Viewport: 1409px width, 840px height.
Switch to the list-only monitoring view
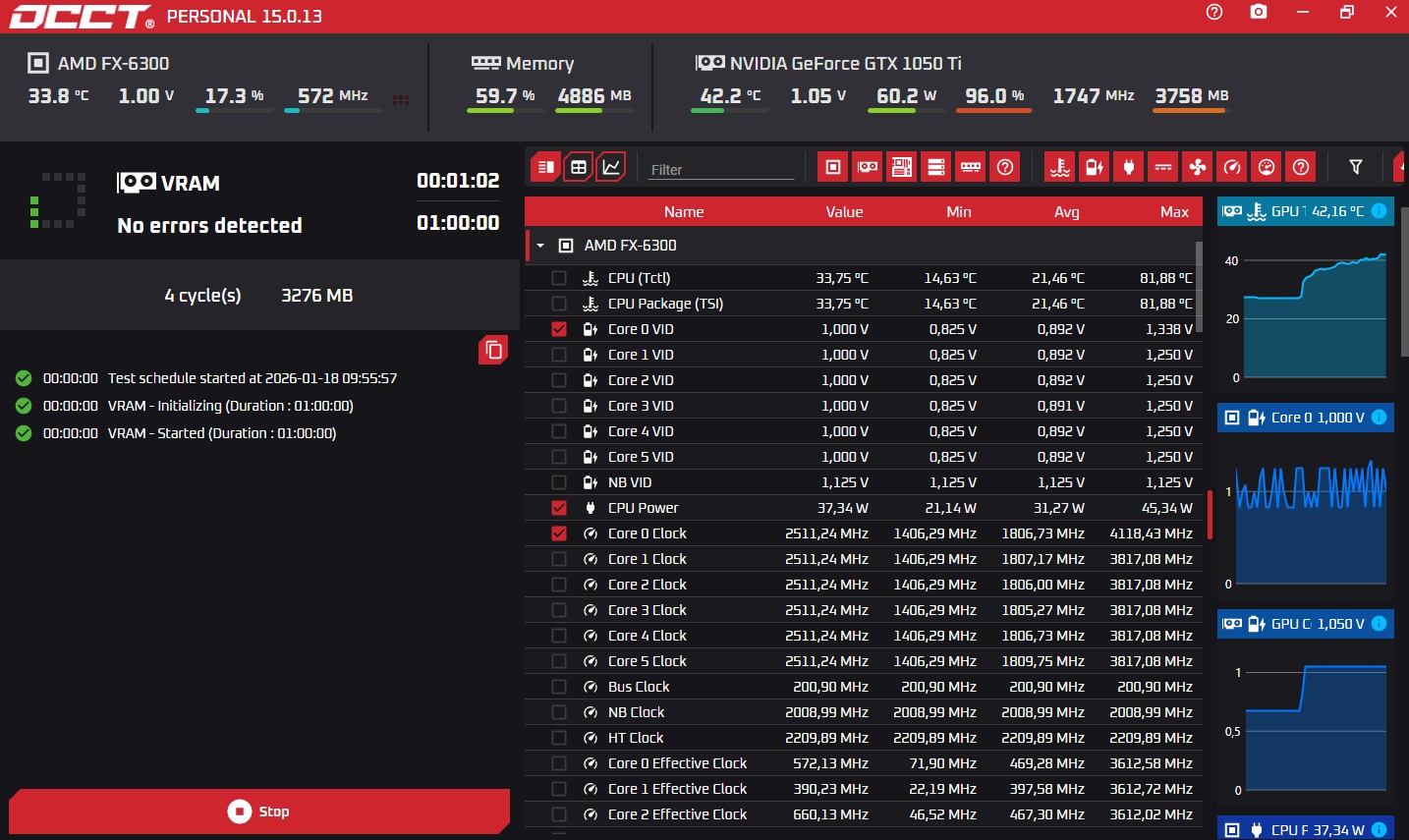[546, 167]
